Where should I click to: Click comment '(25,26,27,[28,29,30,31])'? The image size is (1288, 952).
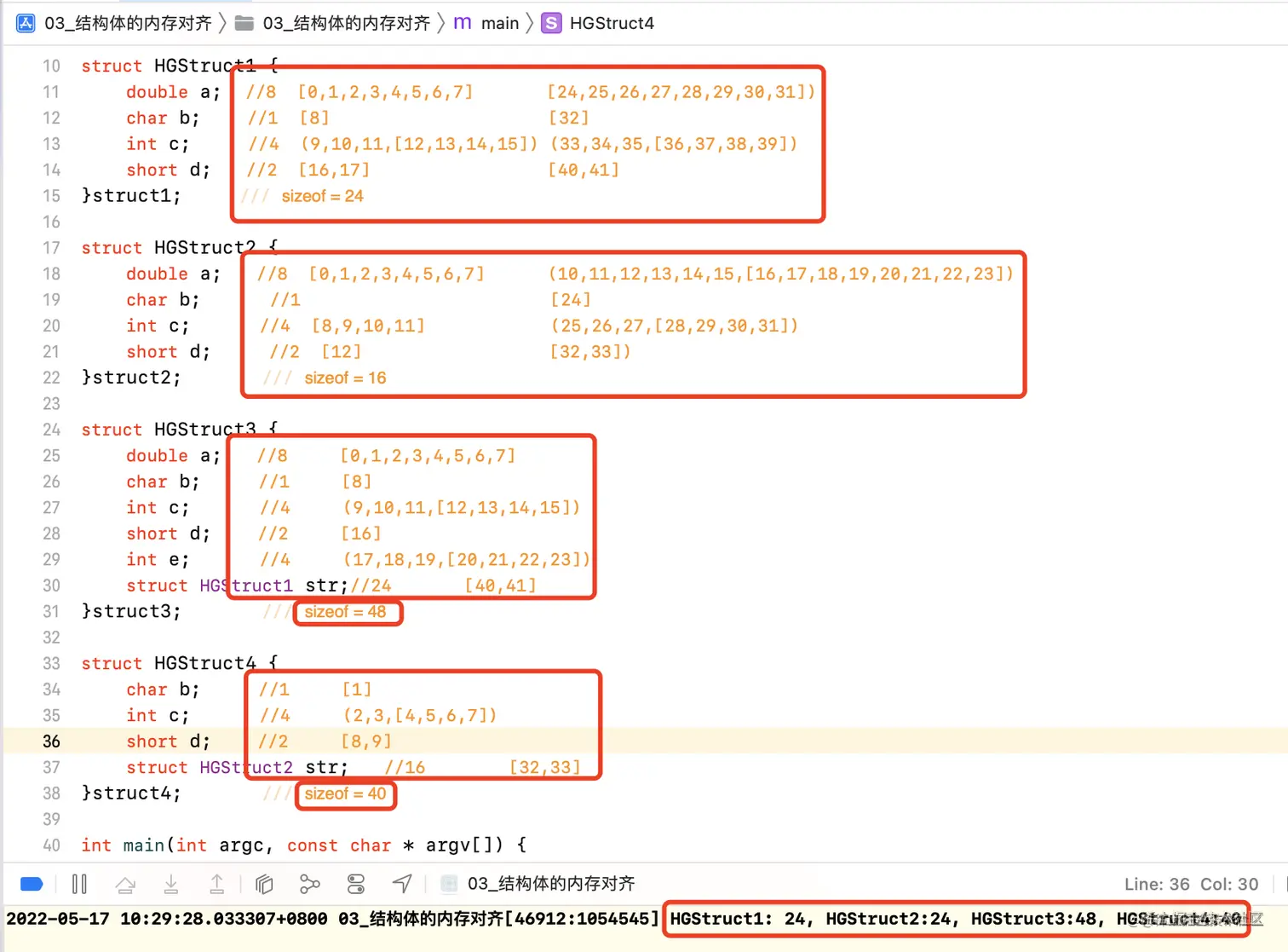674,326
